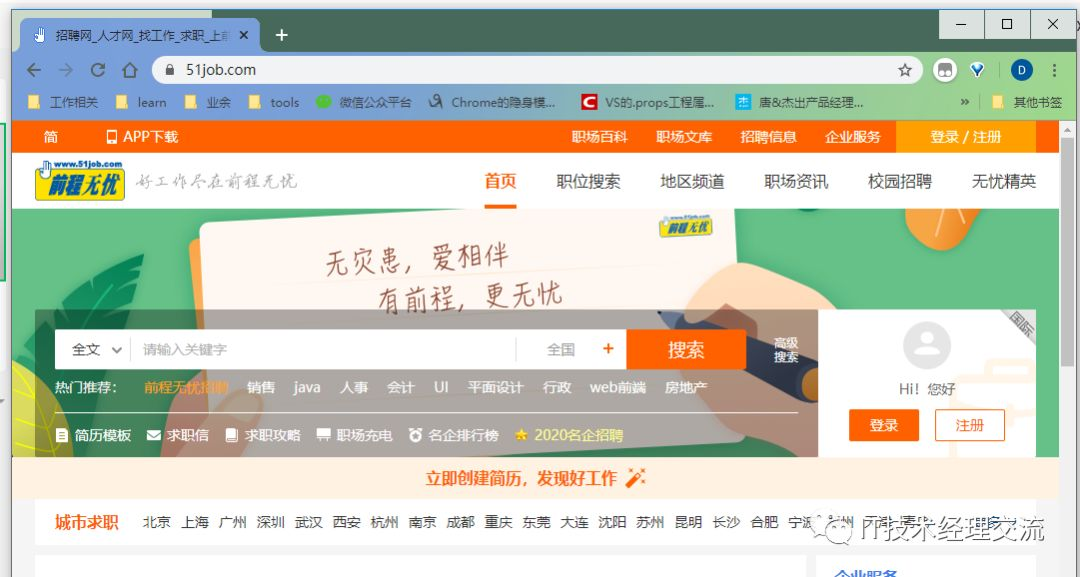Image resolution: width=1080 pixels, height=577 pixels.
Task: Add a location with the orange plus
Action: (x=608, y=349)
